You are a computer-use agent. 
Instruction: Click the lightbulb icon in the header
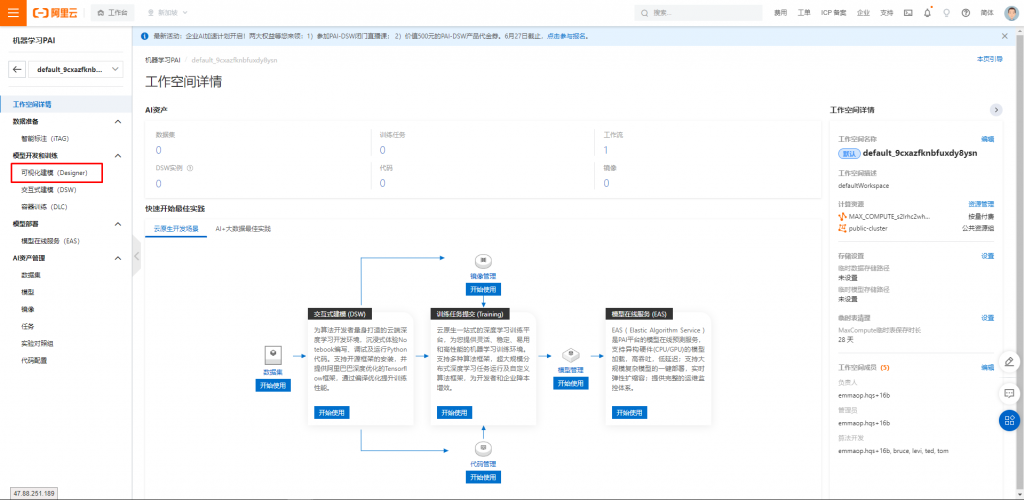[x=946, y=12]
